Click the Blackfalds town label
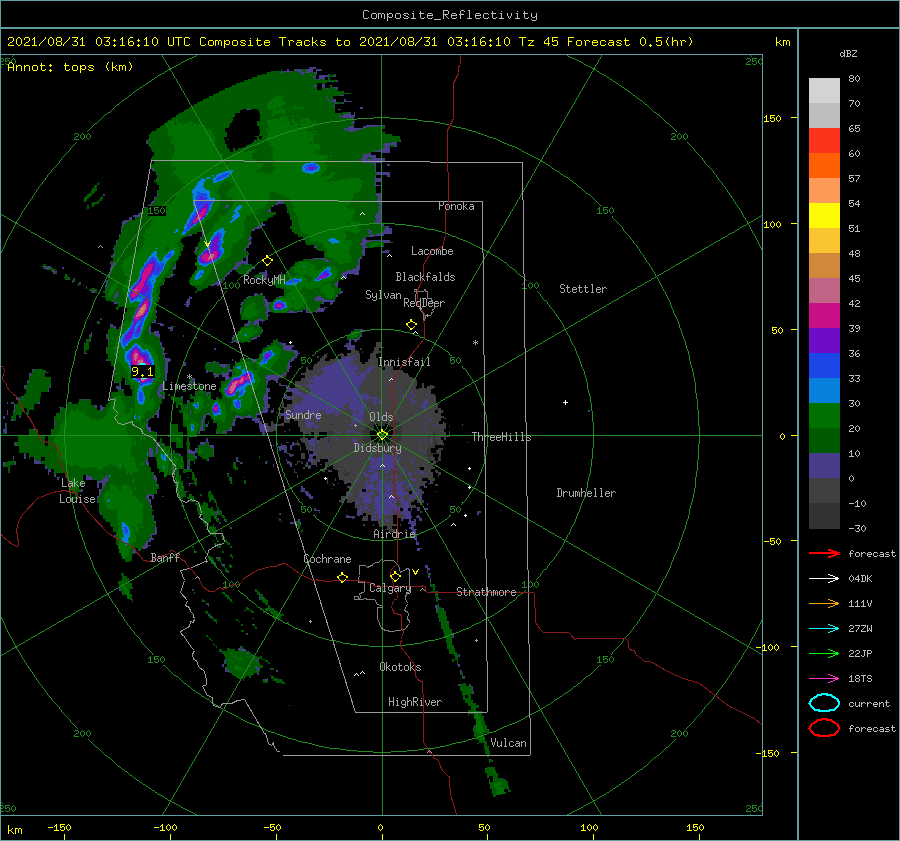 pos(425,277)
